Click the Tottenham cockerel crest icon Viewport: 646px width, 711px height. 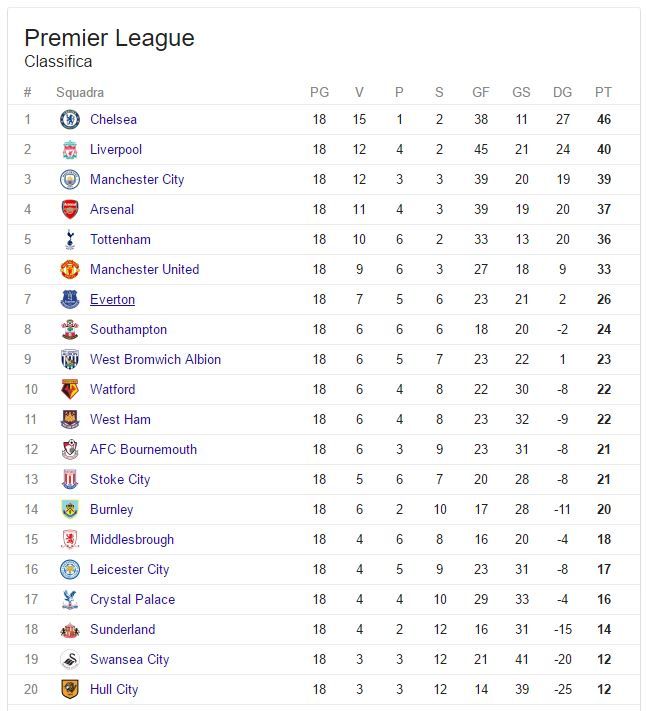(70, 239)
